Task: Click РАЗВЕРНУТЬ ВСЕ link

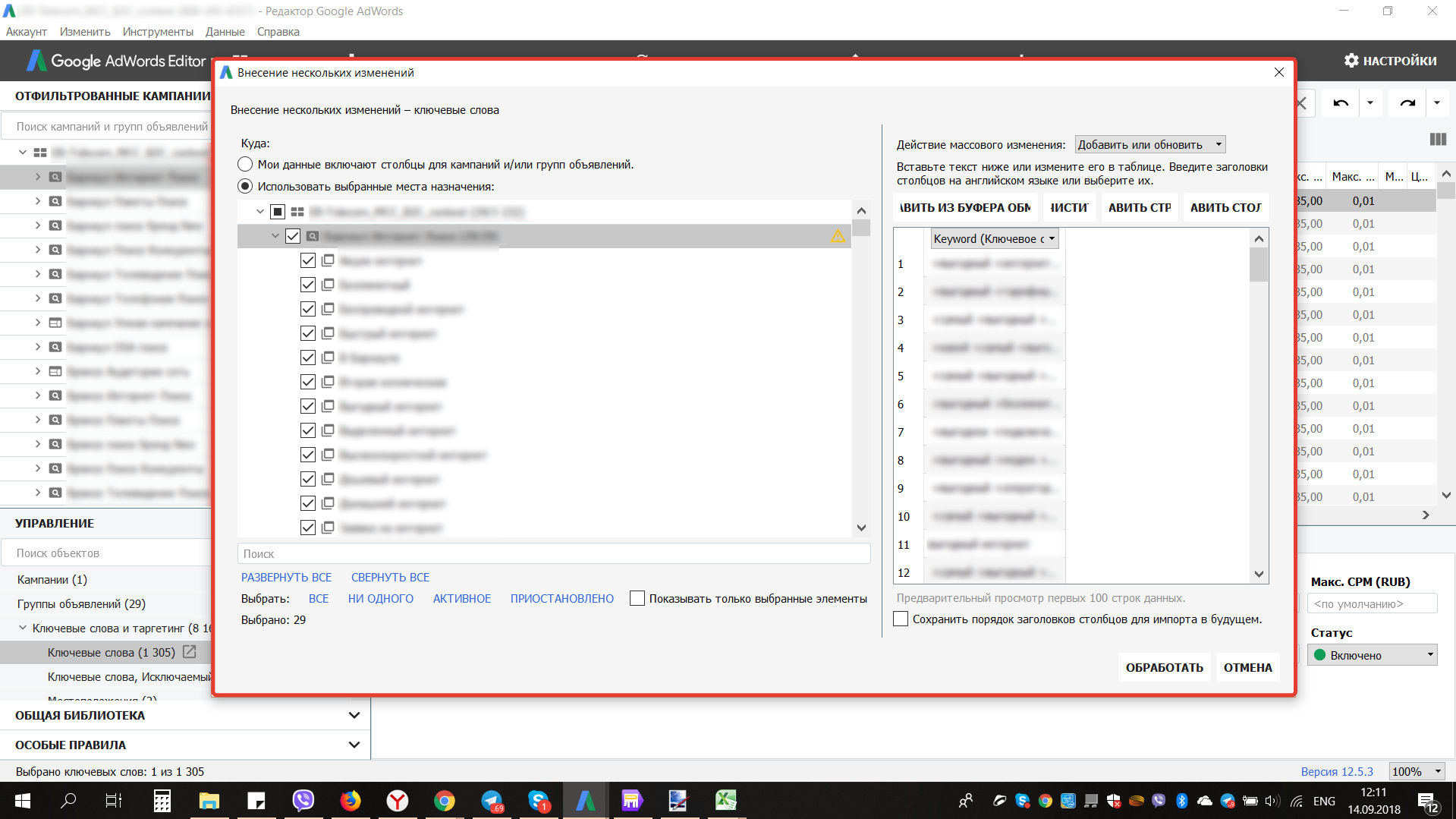Action: tap(286, 577)
